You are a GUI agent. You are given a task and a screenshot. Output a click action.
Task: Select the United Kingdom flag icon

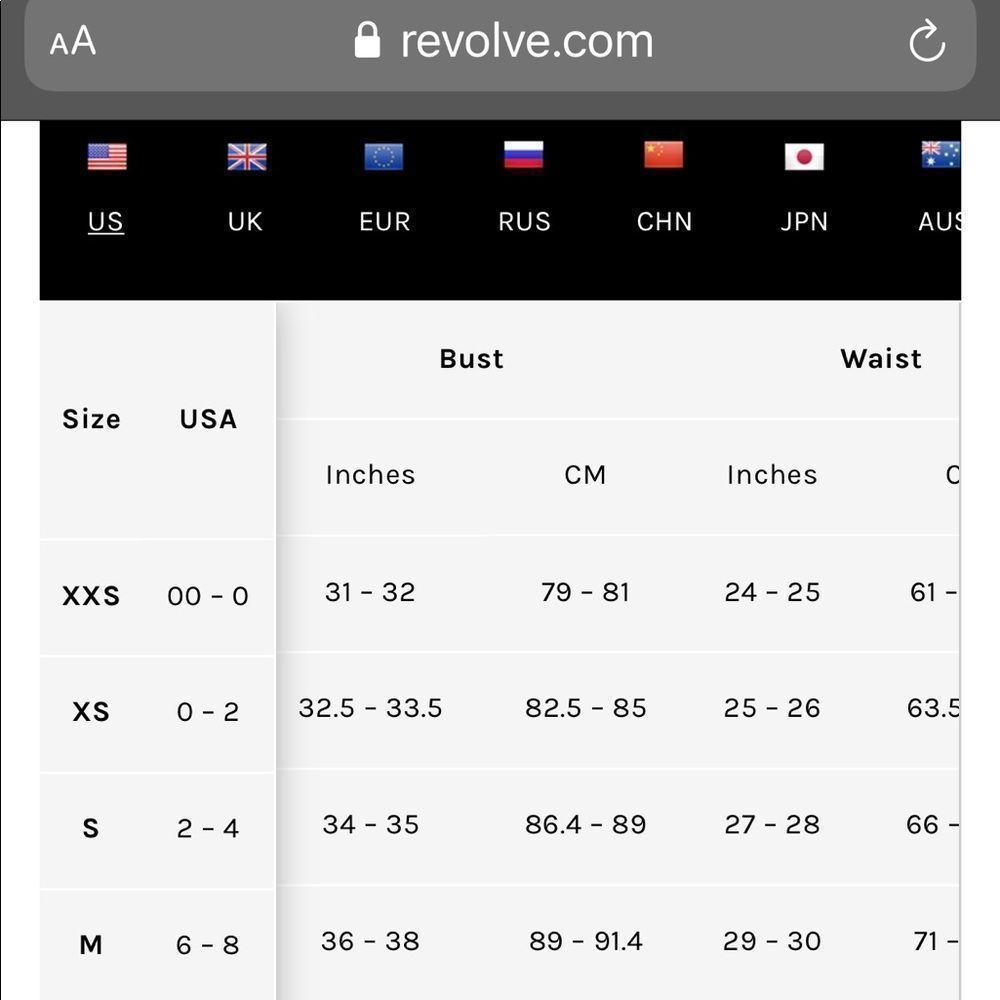point(247,157)
